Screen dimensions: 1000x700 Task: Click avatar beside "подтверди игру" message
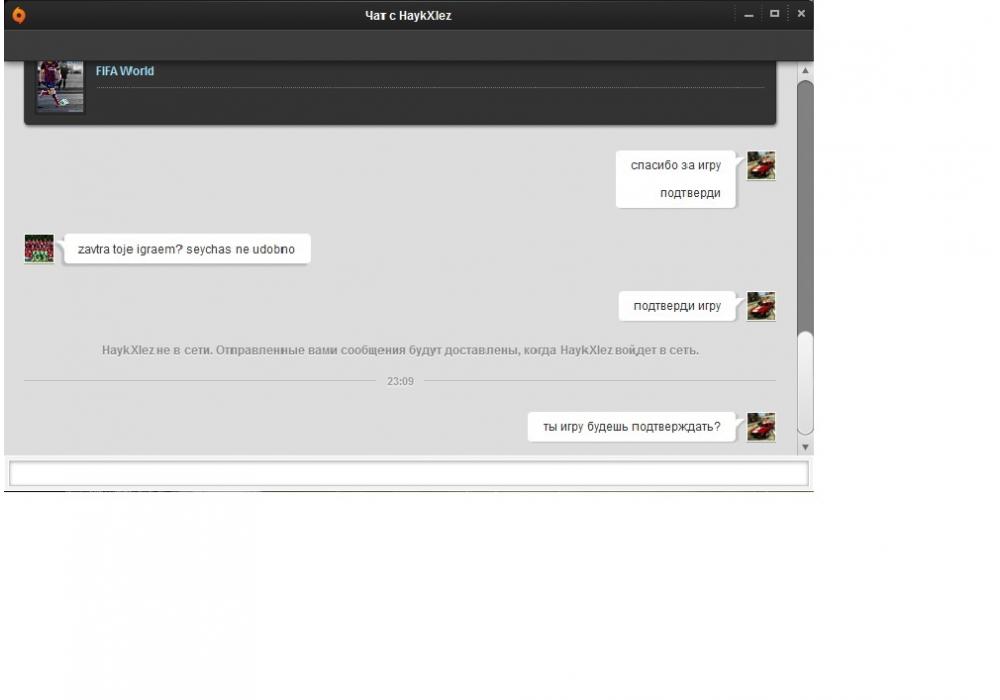click(761, 306)
